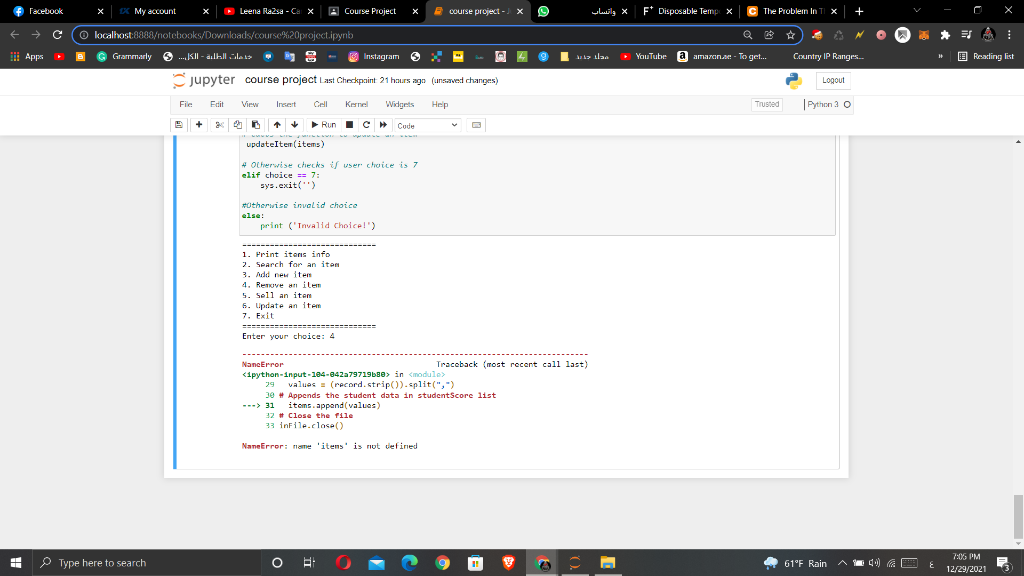Open the Extensions puzzle icon
Screen dimensions: 1024x576
tap(945, 35)
